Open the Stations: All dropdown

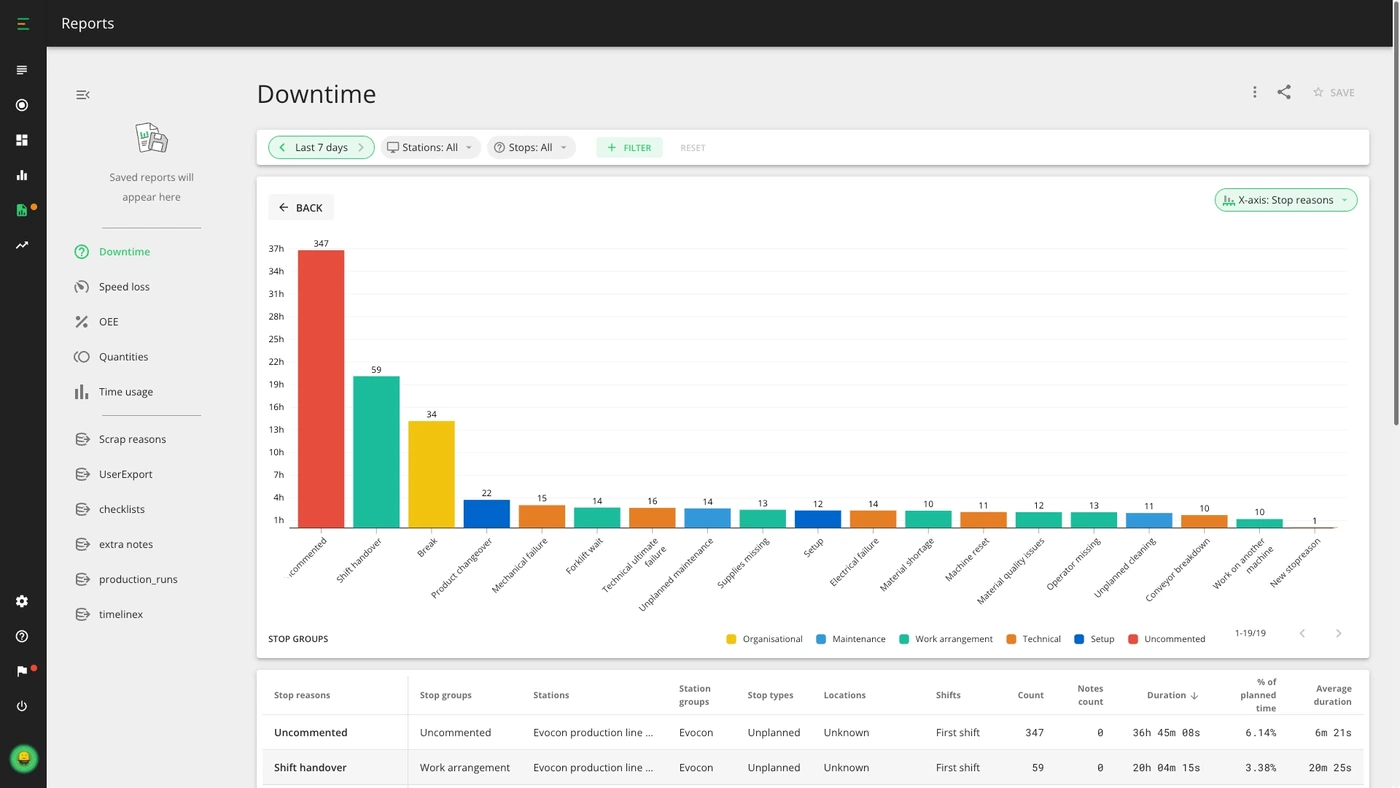pos(430,147)
